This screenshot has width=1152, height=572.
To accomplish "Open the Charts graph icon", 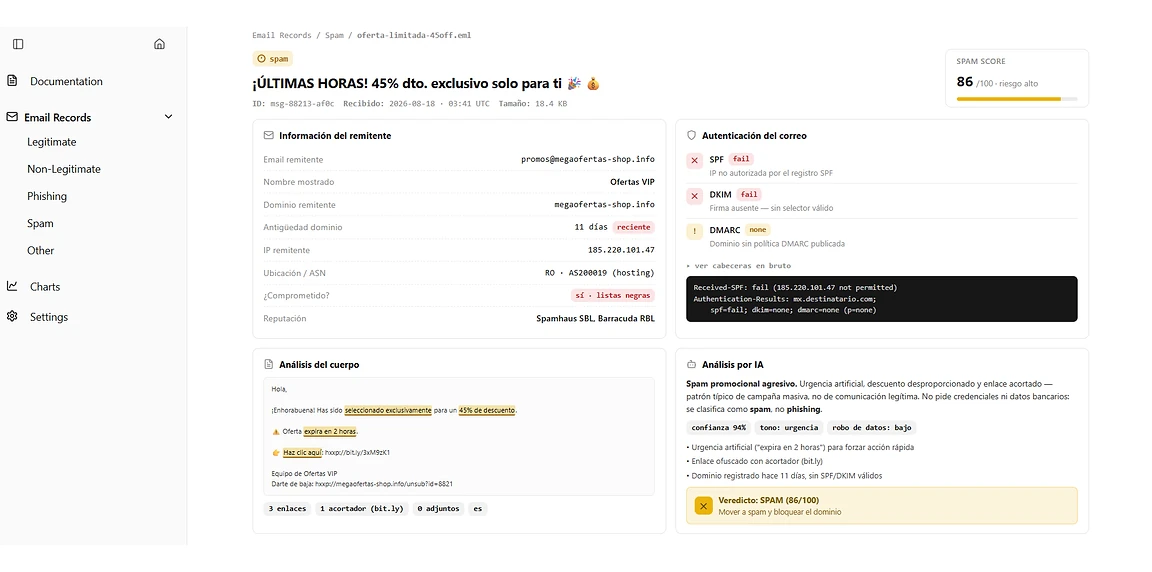I will (12, 286).
